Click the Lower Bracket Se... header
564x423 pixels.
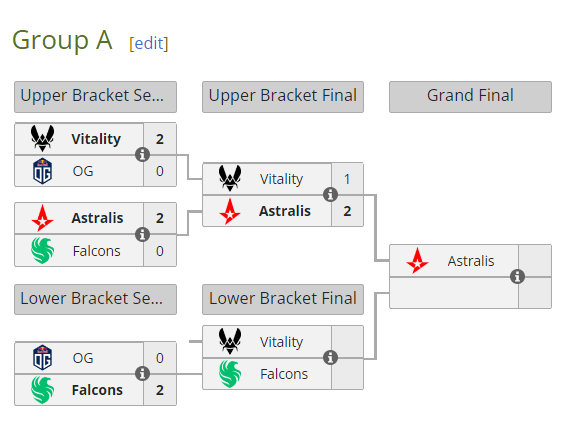95,299
